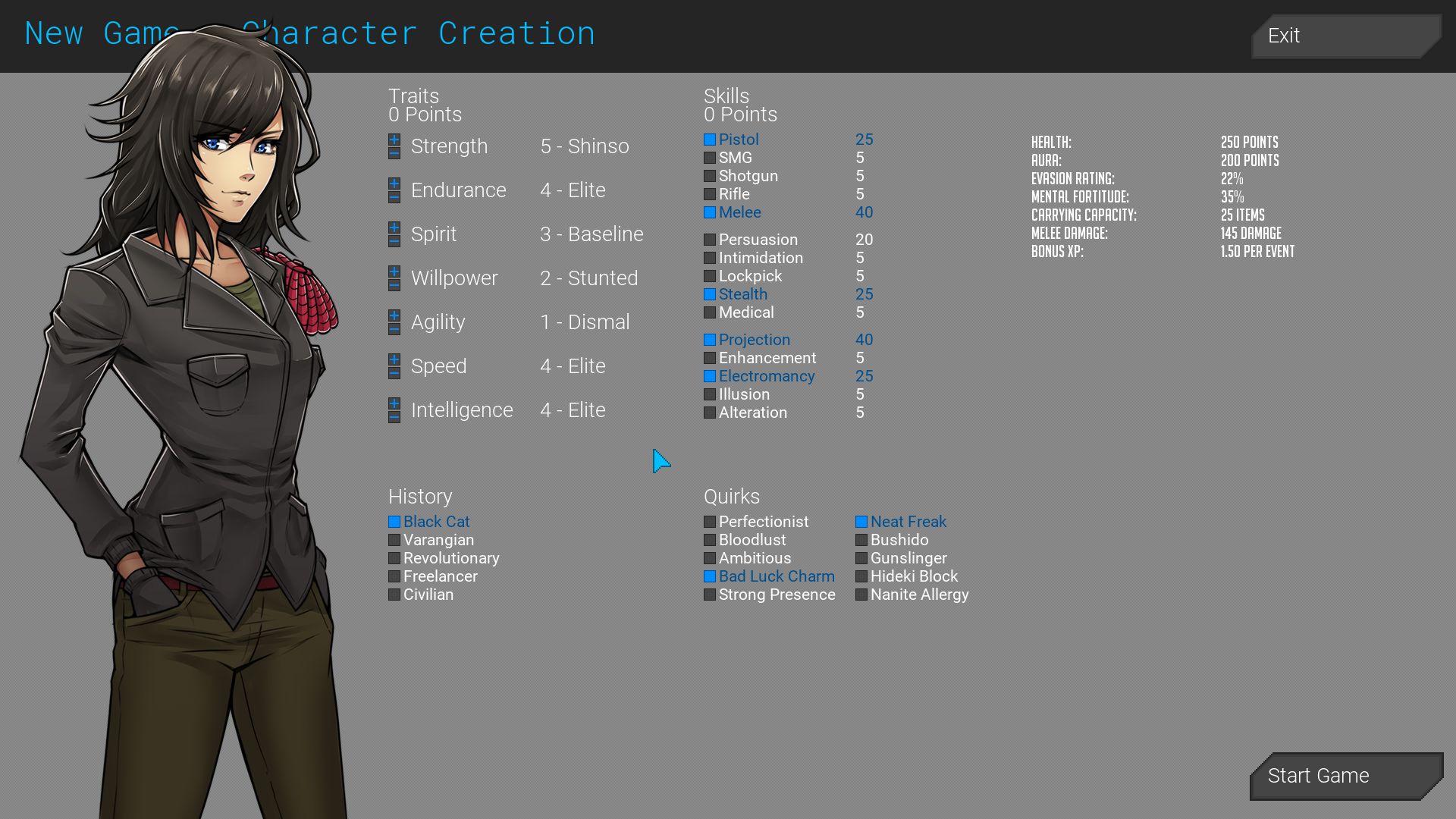
Task: Enable the Bushido quirk
Action: click(x=861, y=540)
